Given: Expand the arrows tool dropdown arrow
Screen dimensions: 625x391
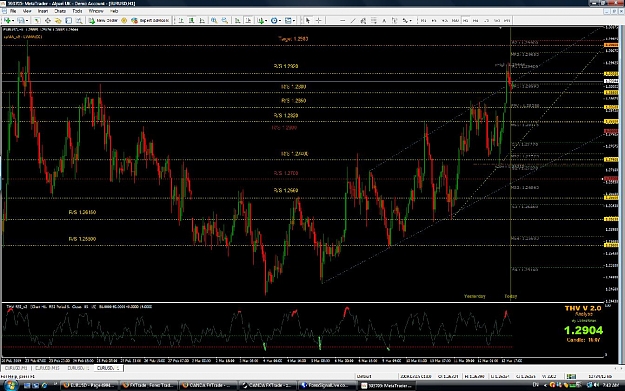Looking at the screenshot, I should click(x=411, y=20).
